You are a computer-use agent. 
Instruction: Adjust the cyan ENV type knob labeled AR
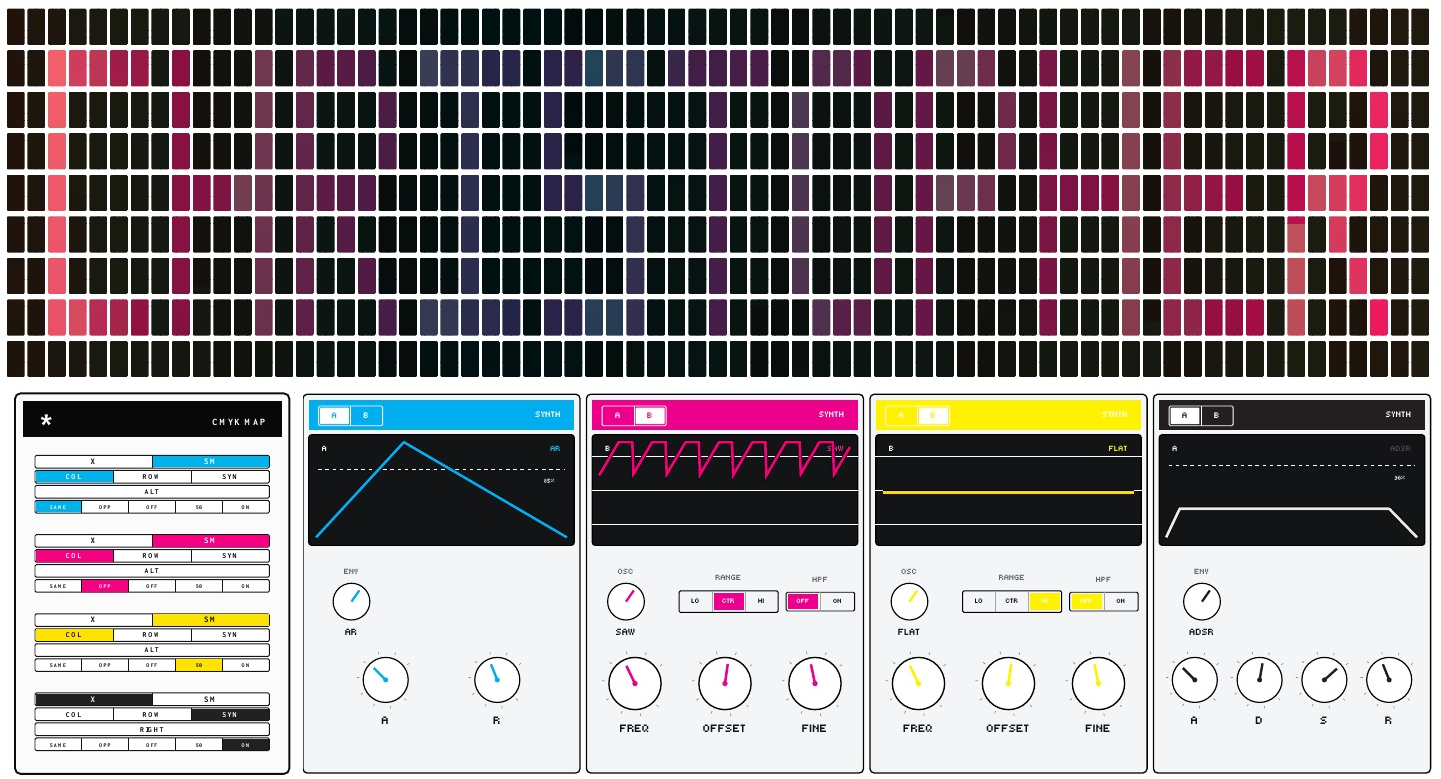(351, 601)
